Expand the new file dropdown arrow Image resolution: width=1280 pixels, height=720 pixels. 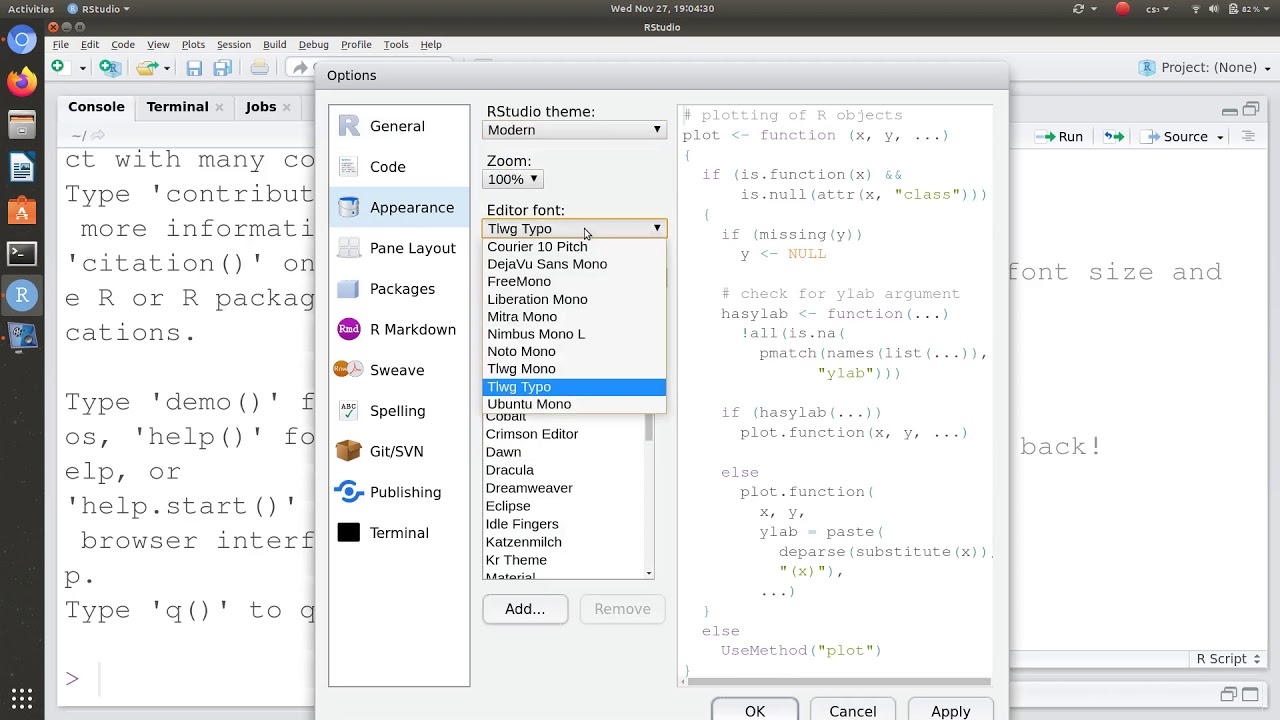(x=83, y=68)
